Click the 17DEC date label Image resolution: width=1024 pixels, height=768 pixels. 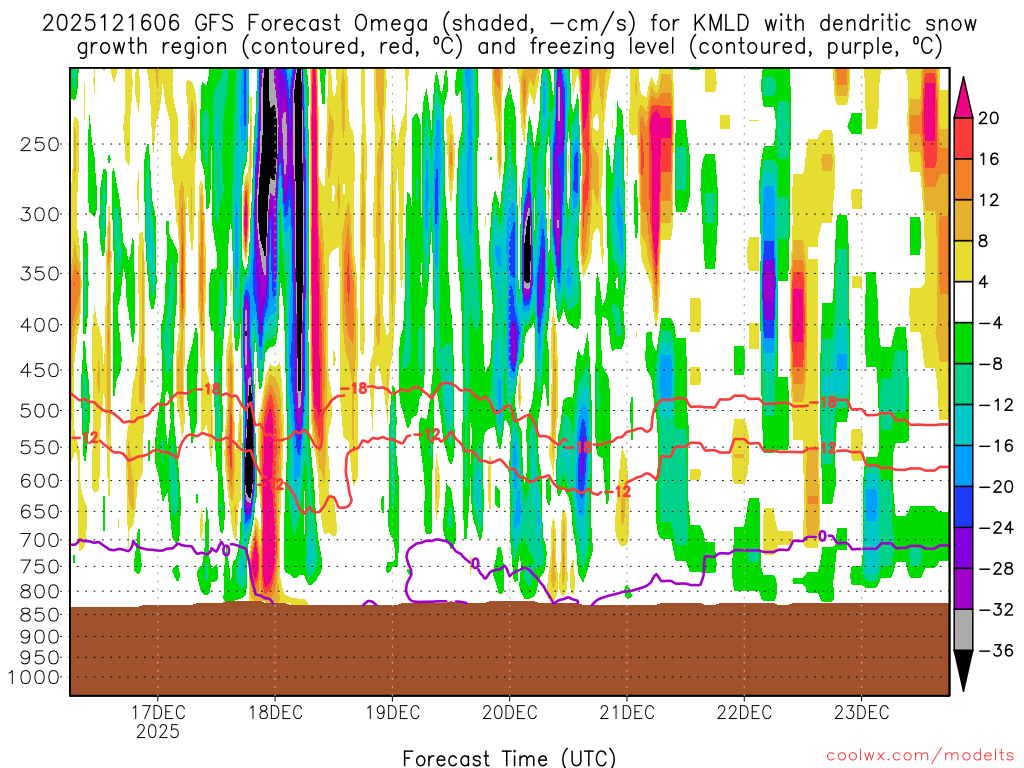pyautogui.click(x=158, y=712)
